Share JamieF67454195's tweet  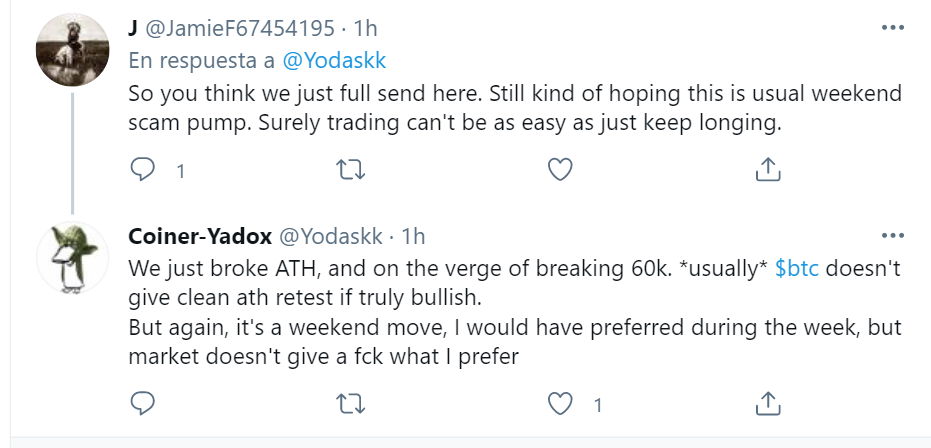coord(767,170)
